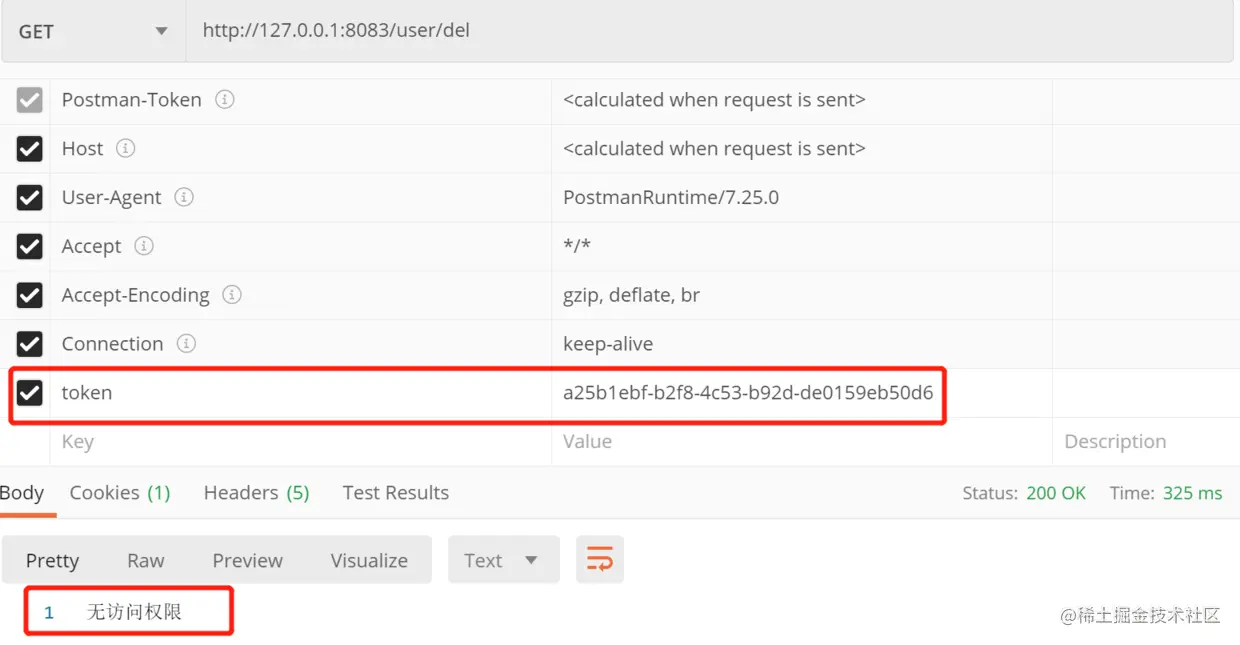Click the request URL input field
The width and height of the screenshot is (1240, 645).
tap(710, 32)
